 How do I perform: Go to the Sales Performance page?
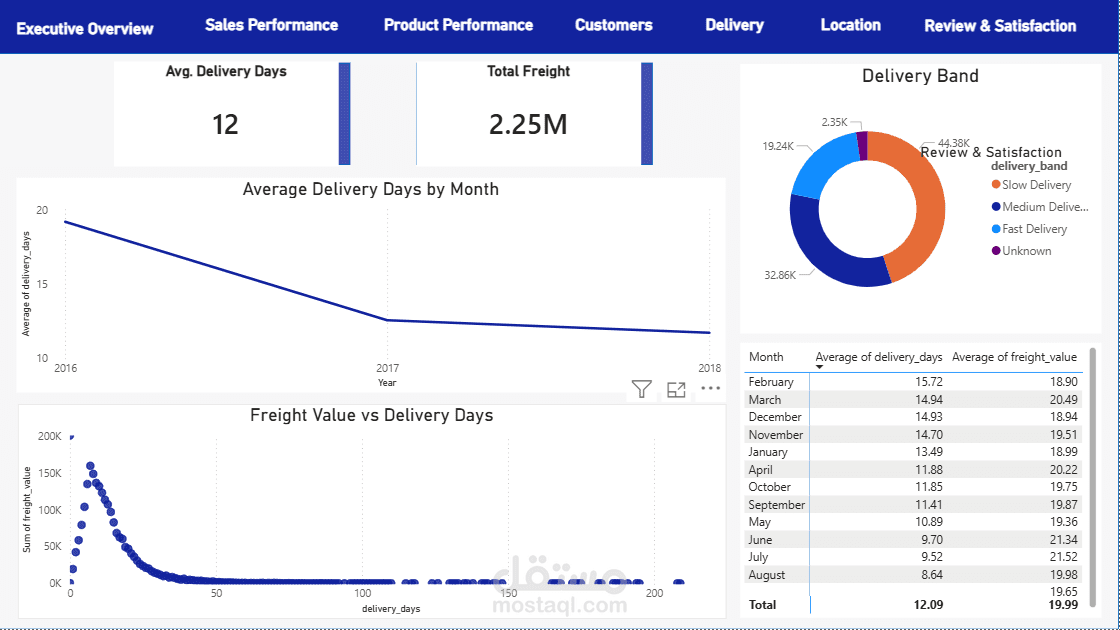click(271, 25)
